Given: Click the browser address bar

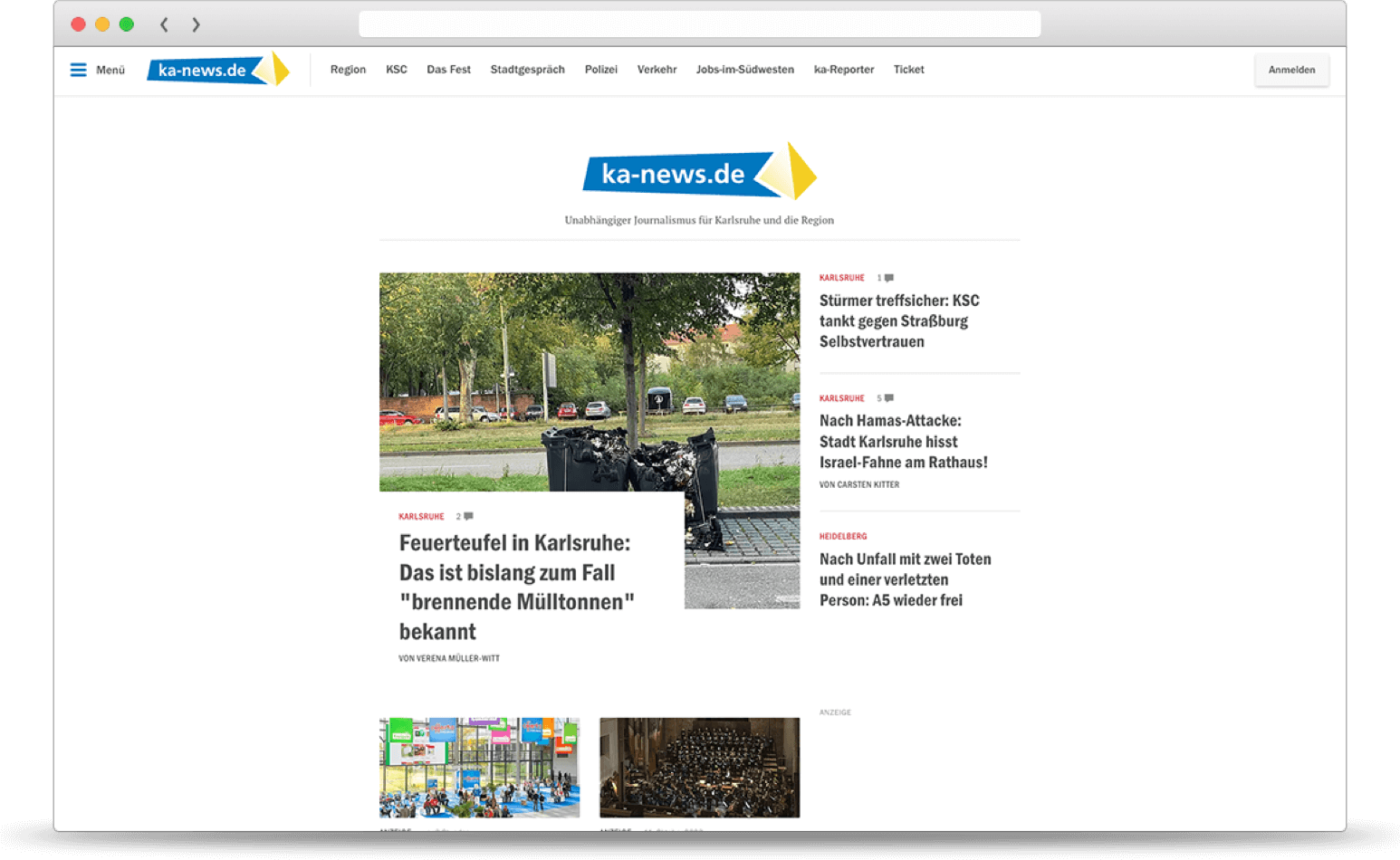Looking at the screenshot, I should point(699,24).
